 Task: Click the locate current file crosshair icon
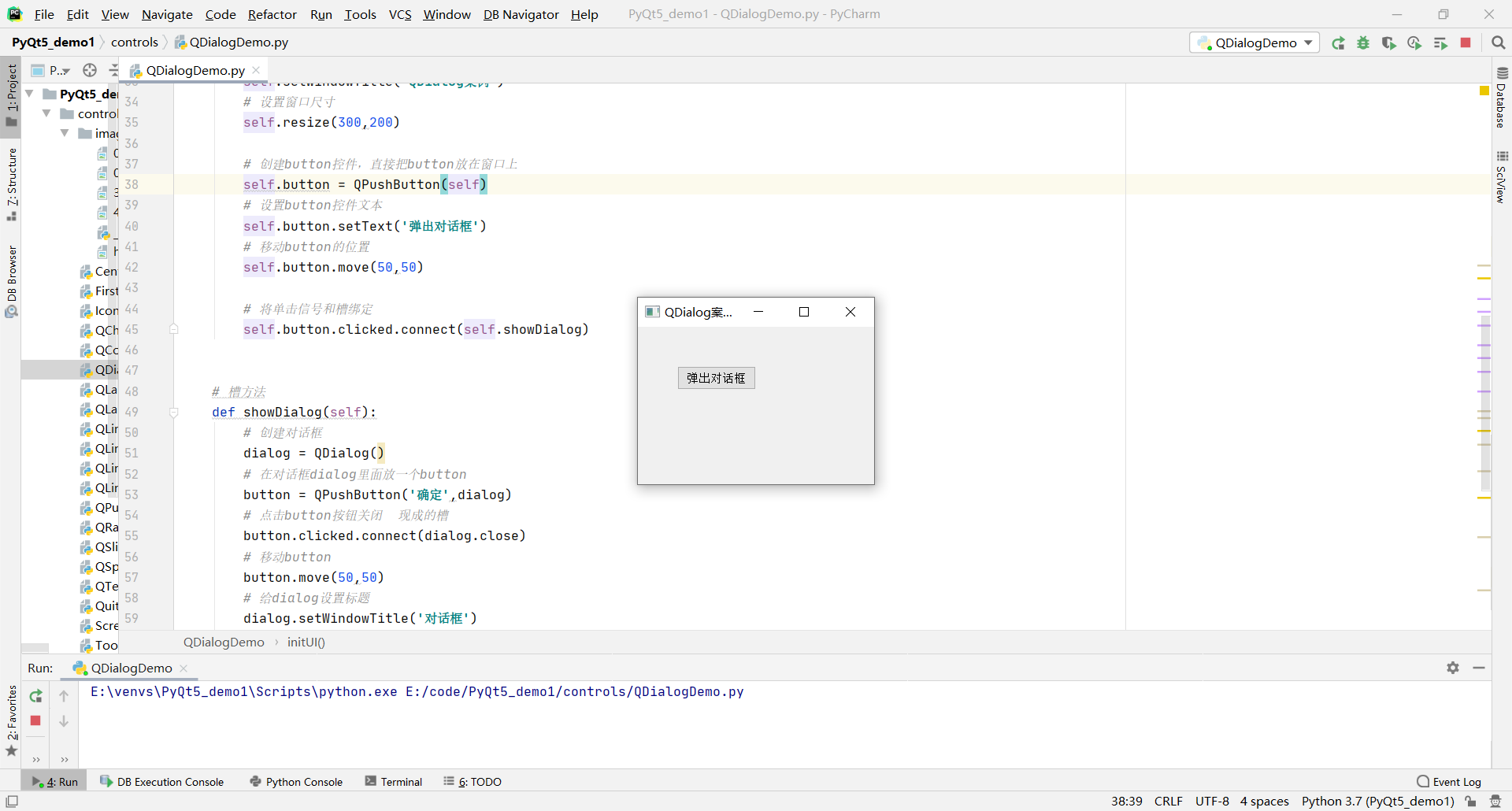pyautogui.click(x=90, y=70)
